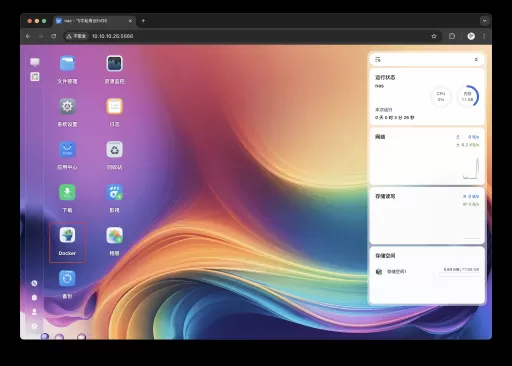Click the network traffic spike graph
This screenshot has width=512, height=366.
coord(471,169)
